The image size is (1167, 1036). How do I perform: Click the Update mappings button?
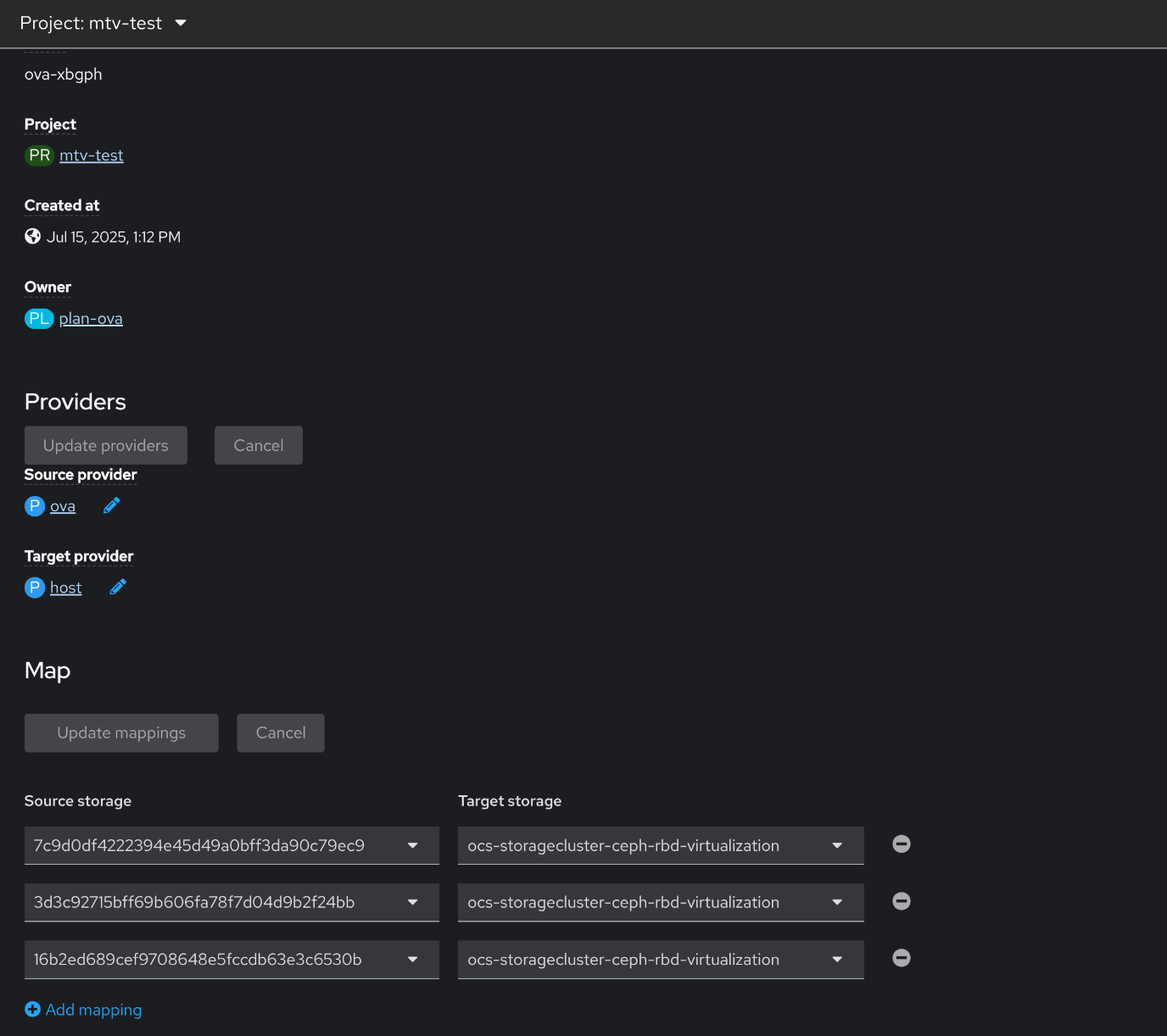tap(121, 733)
